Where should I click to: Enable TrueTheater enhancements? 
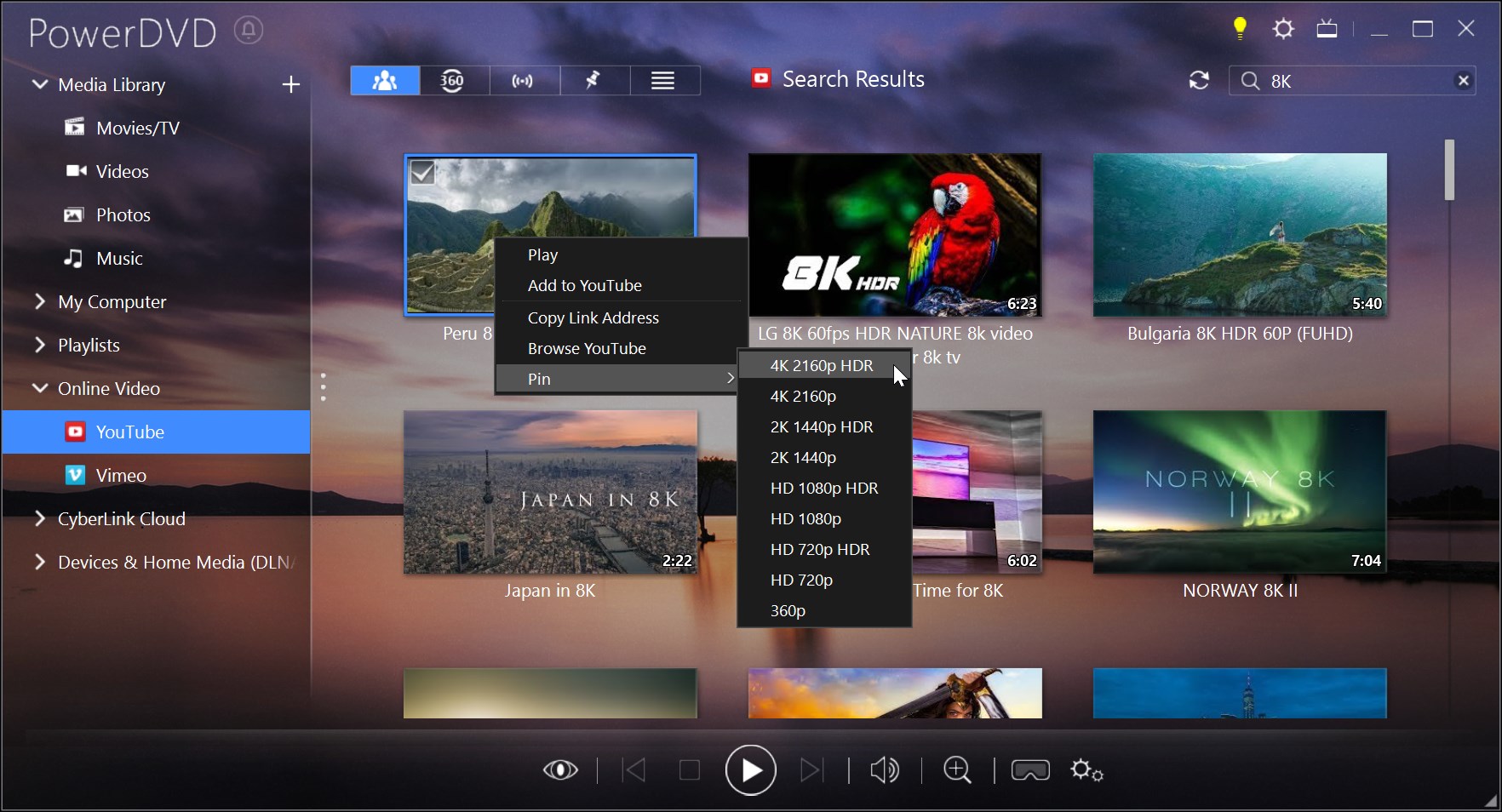(x=561, y=770)
